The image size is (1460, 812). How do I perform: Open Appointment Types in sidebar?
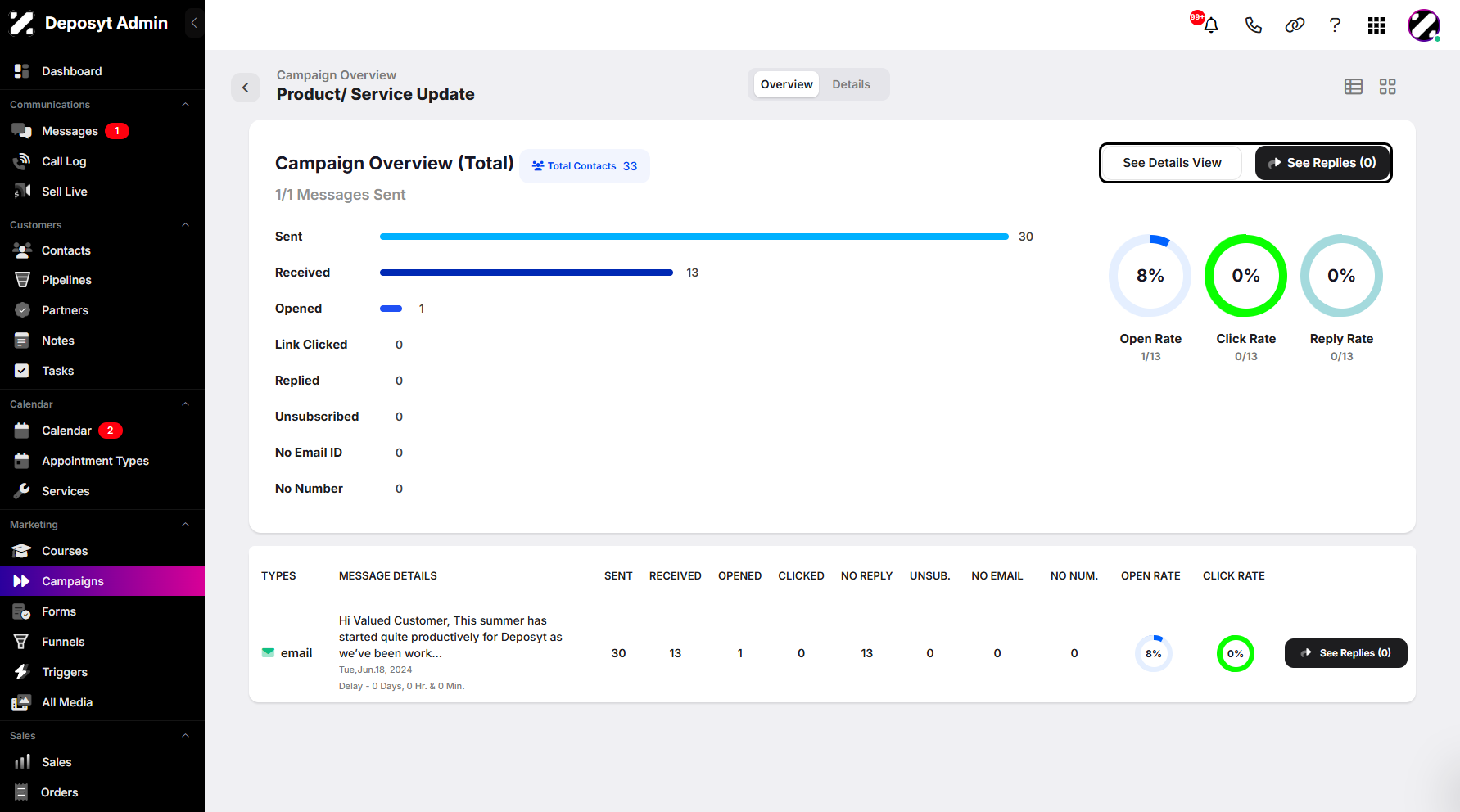102,461
